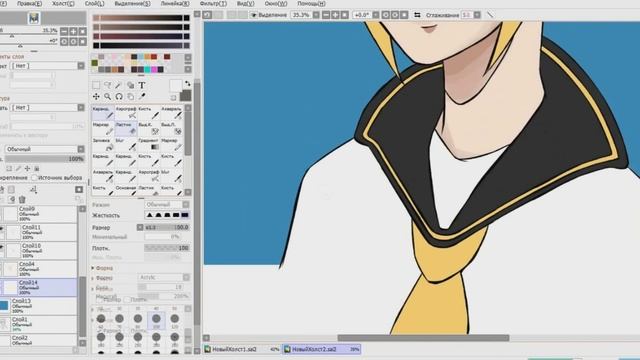Toggle lock all padlock icon
The width and height of the screenshot is (640, 360).
pos(36,168)
